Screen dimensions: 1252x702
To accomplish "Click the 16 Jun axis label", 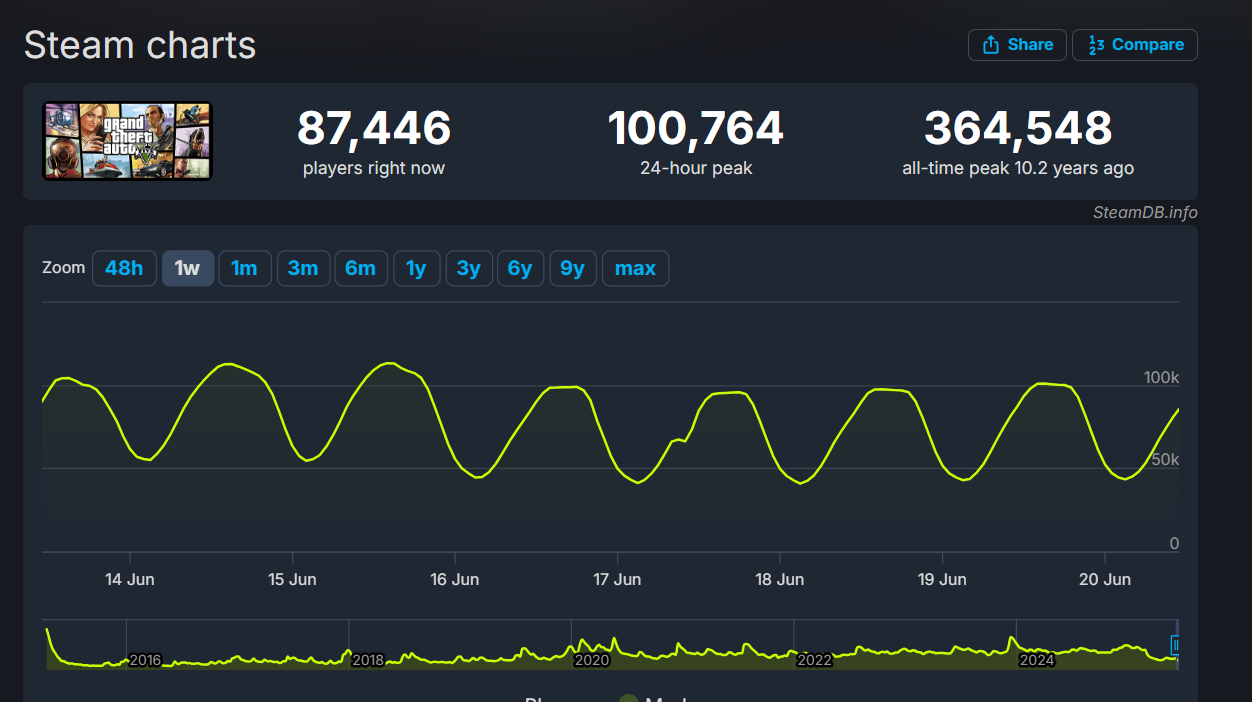I will pos(455,579).
